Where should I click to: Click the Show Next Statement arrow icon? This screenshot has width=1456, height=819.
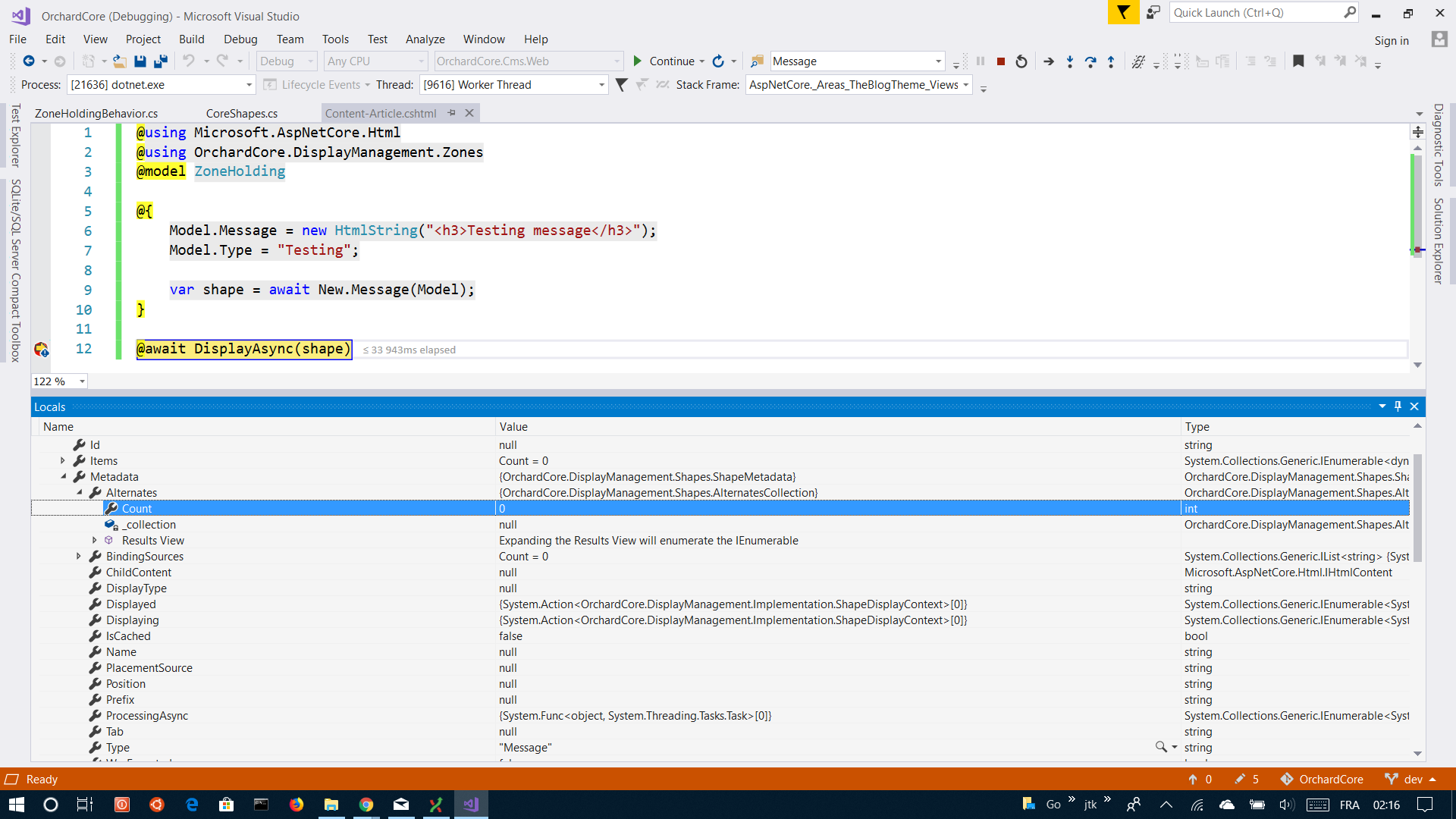1050,61
